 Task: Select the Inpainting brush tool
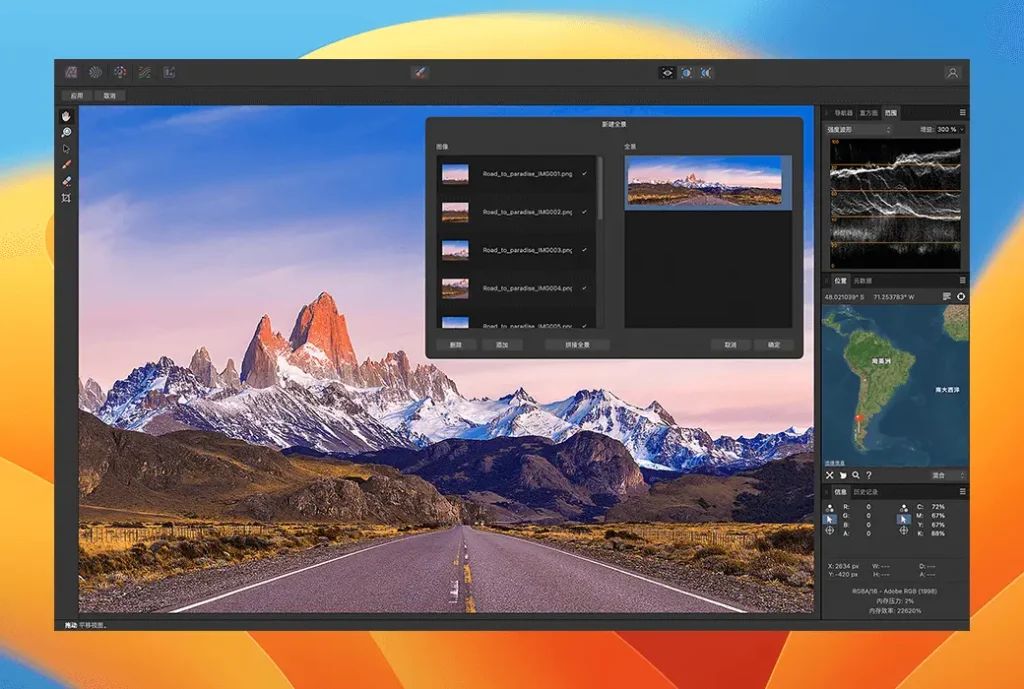point(66,165)
